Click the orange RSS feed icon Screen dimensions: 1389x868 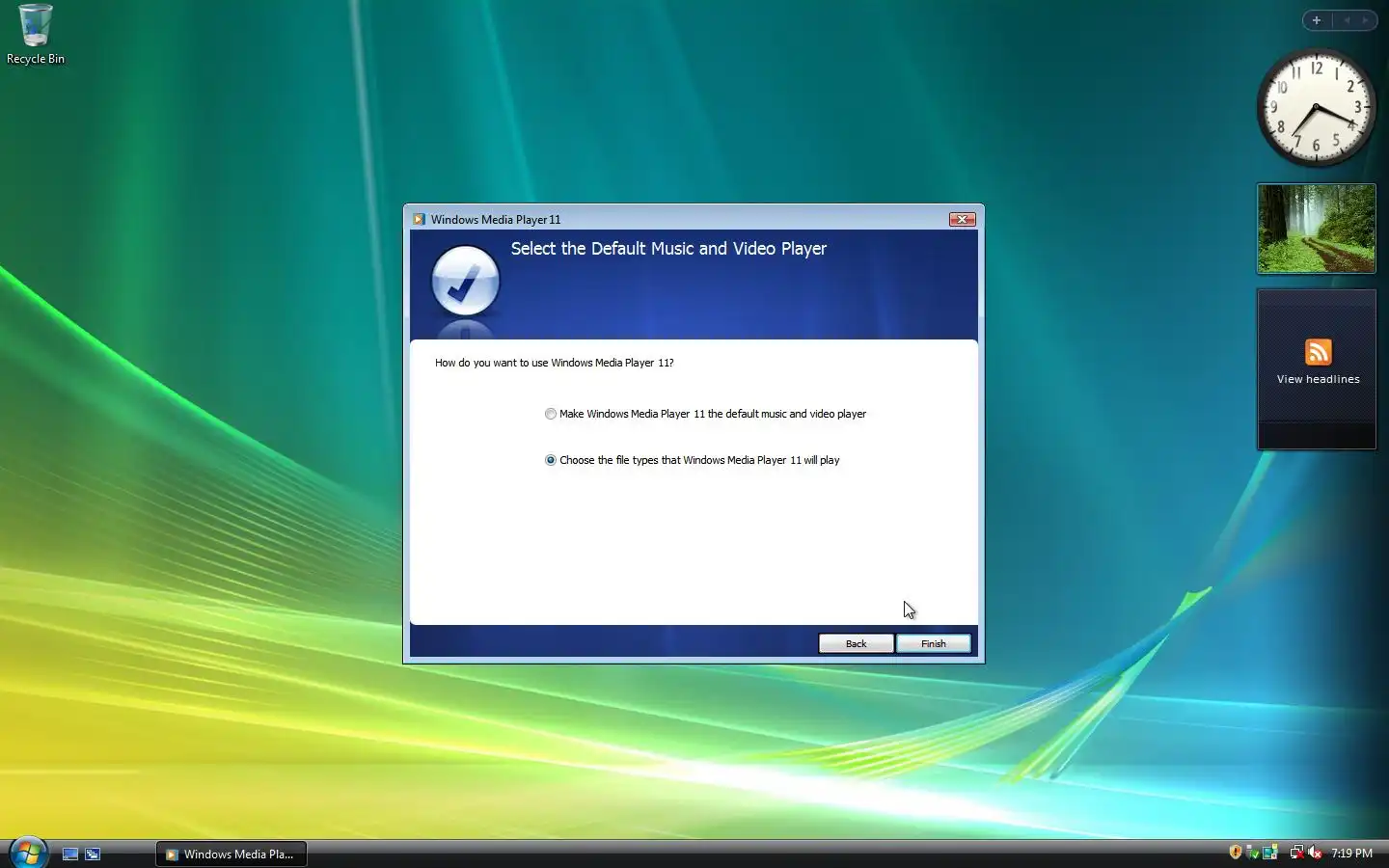[x=1318, y=352]
